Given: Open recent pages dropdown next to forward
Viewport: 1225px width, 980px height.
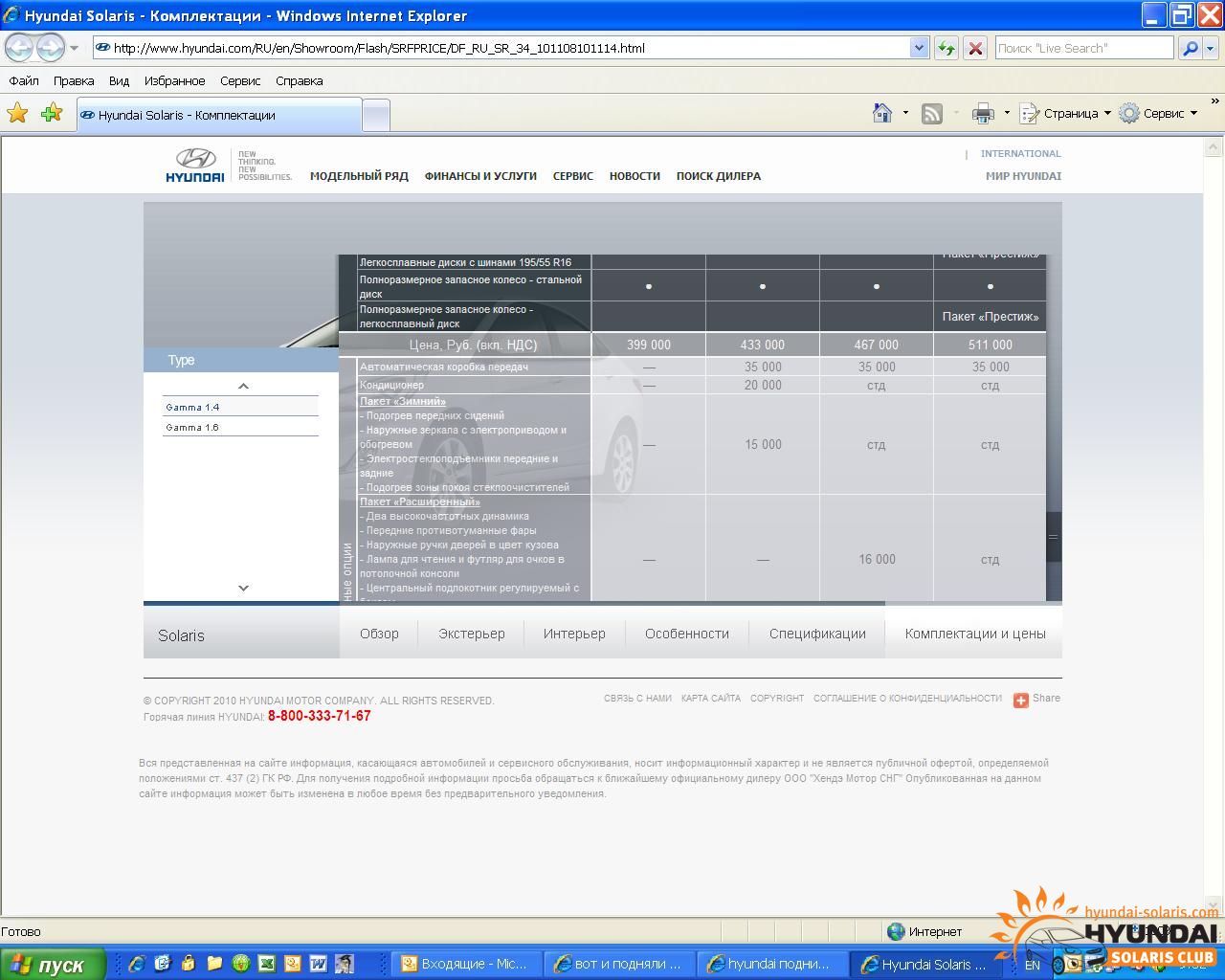Looking at the screenshot, I should point(75,48).
